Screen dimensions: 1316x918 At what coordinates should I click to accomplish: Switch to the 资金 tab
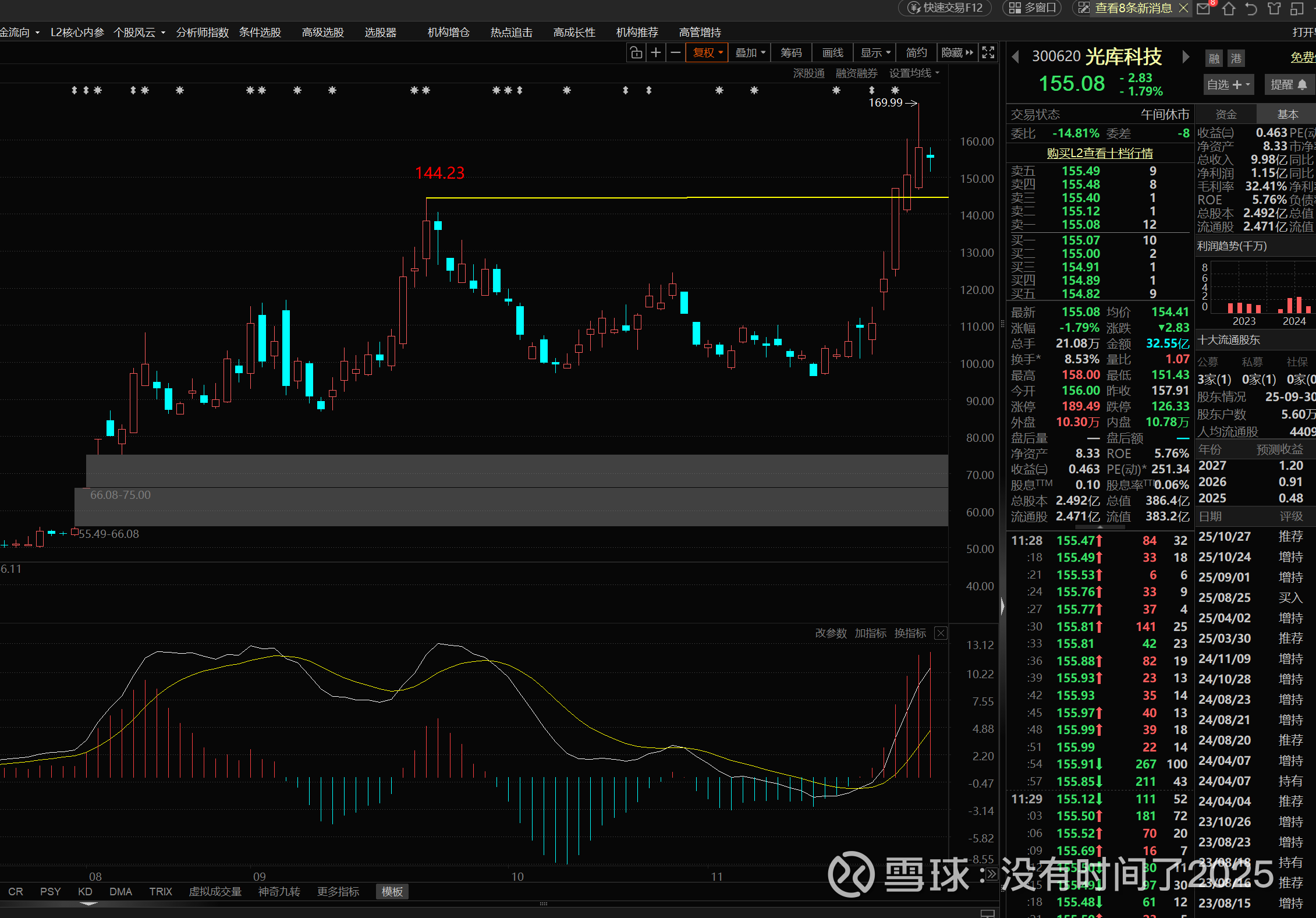(1226, 115)
